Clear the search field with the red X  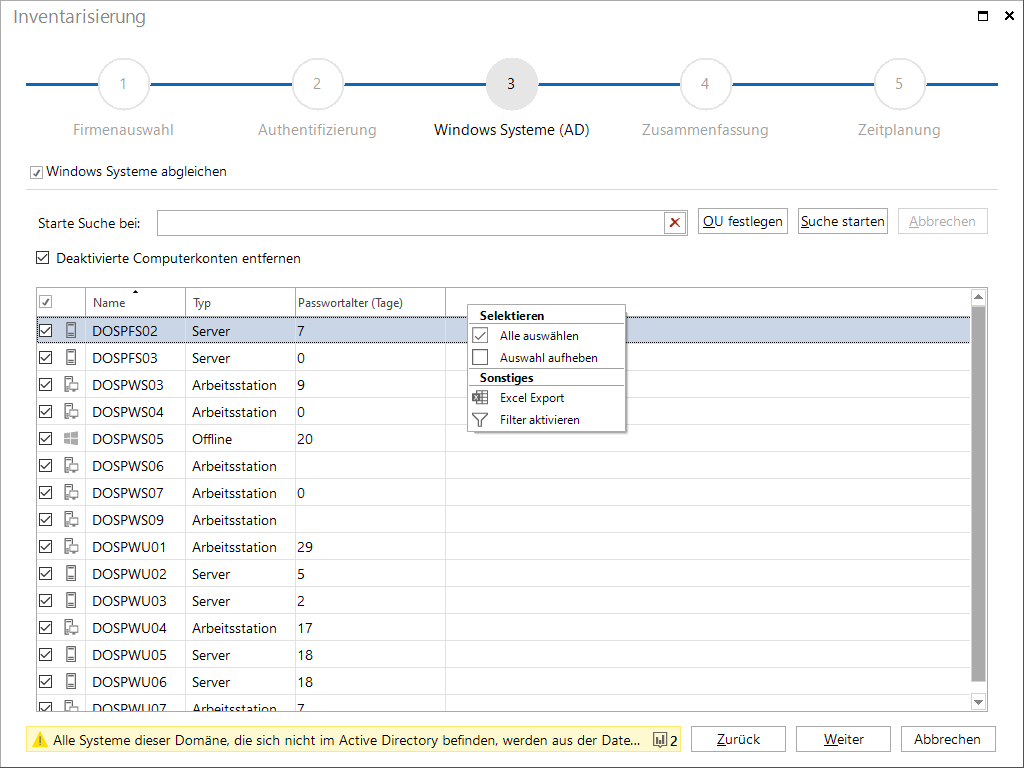point(675,223)
